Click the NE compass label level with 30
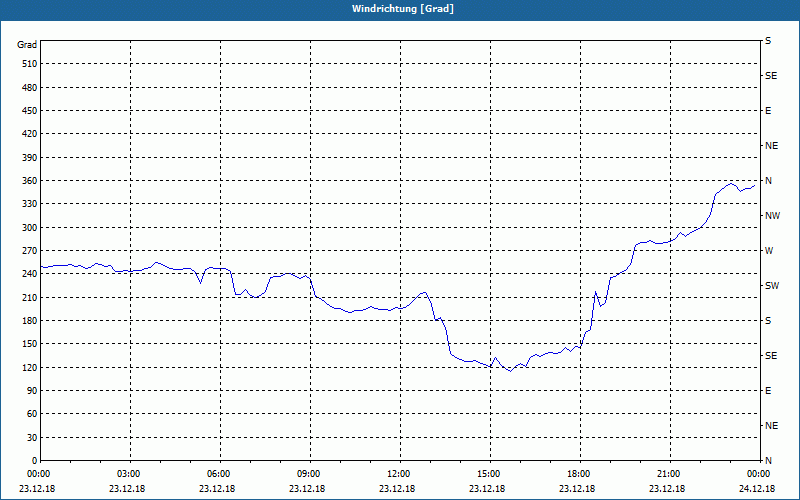This screenshot has width=800, height=500. (x=771, y=426)
